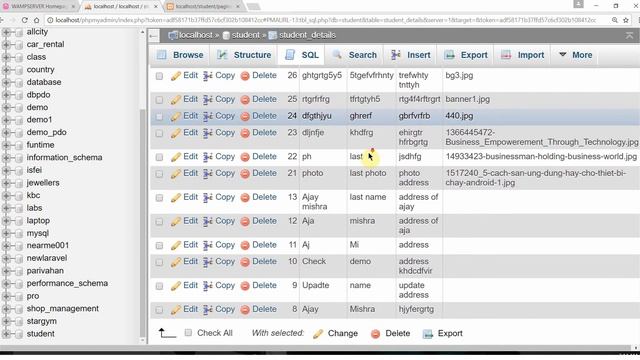
Task: Switch to the Browse tab
Action: coord(180,55)
